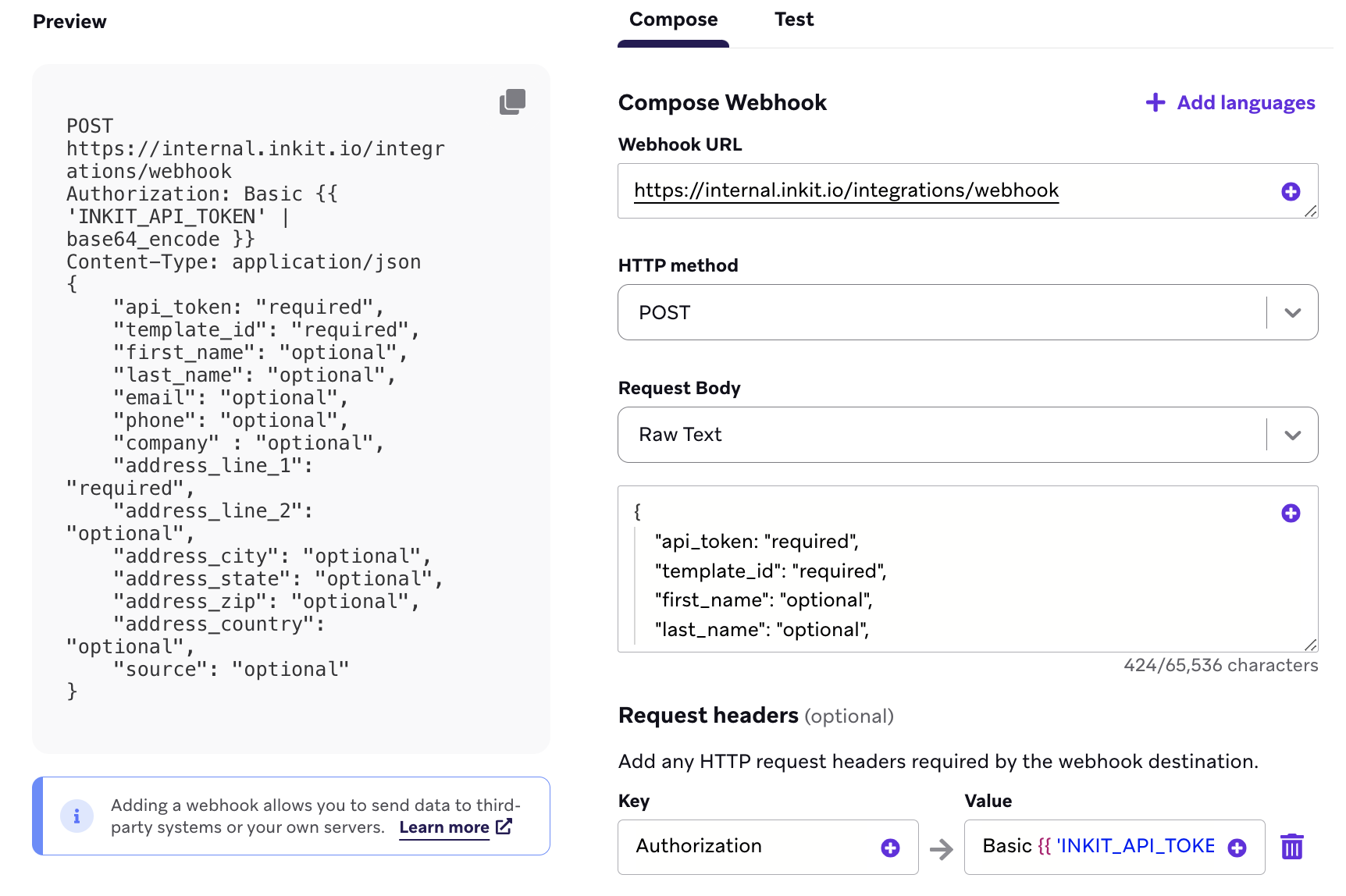Click the plus icon next to Add languages
The image size is (1346, 896).
coord(1155,102)
